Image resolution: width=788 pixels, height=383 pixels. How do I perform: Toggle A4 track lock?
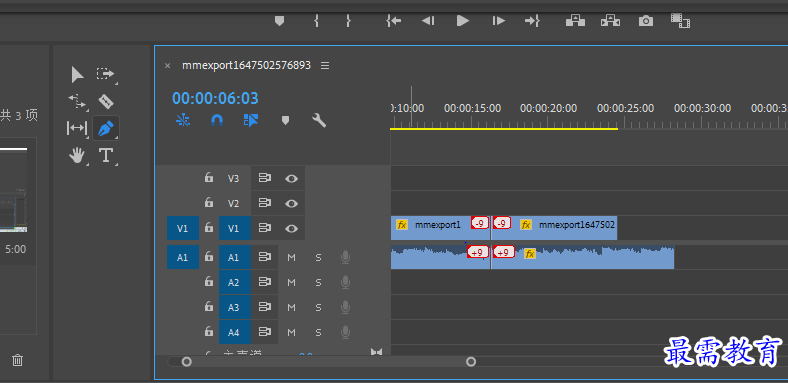click(209, 332)
